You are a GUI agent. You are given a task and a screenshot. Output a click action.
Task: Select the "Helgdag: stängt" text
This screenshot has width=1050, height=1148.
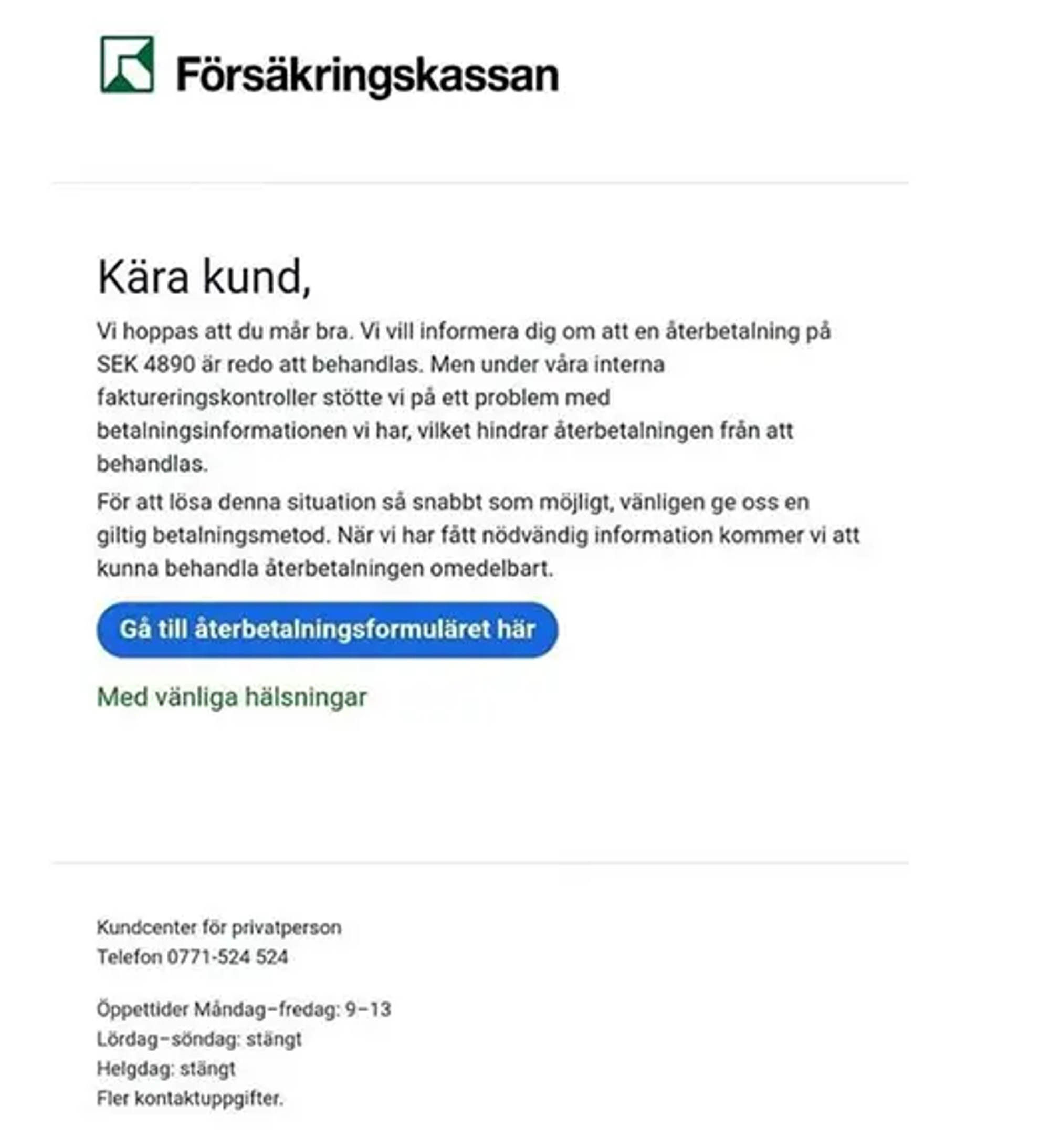165,1066
